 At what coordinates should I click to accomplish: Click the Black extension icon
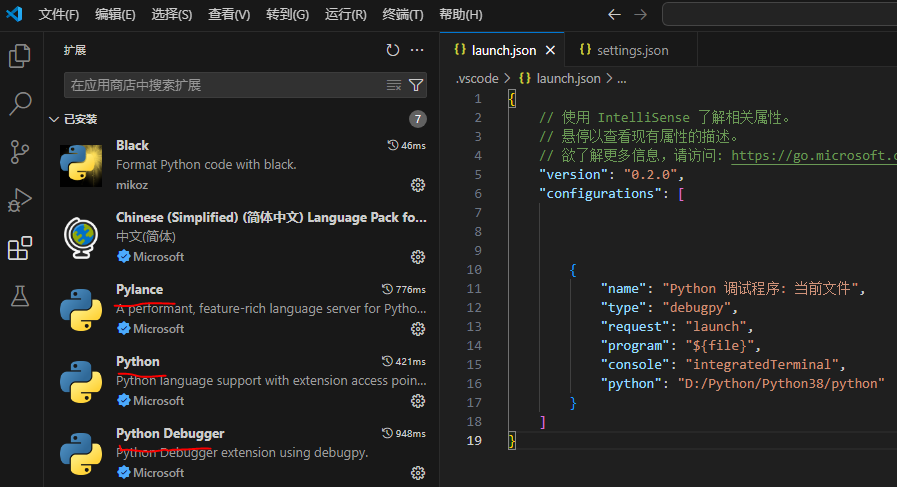pyautogui.click(x=81, y=166)
